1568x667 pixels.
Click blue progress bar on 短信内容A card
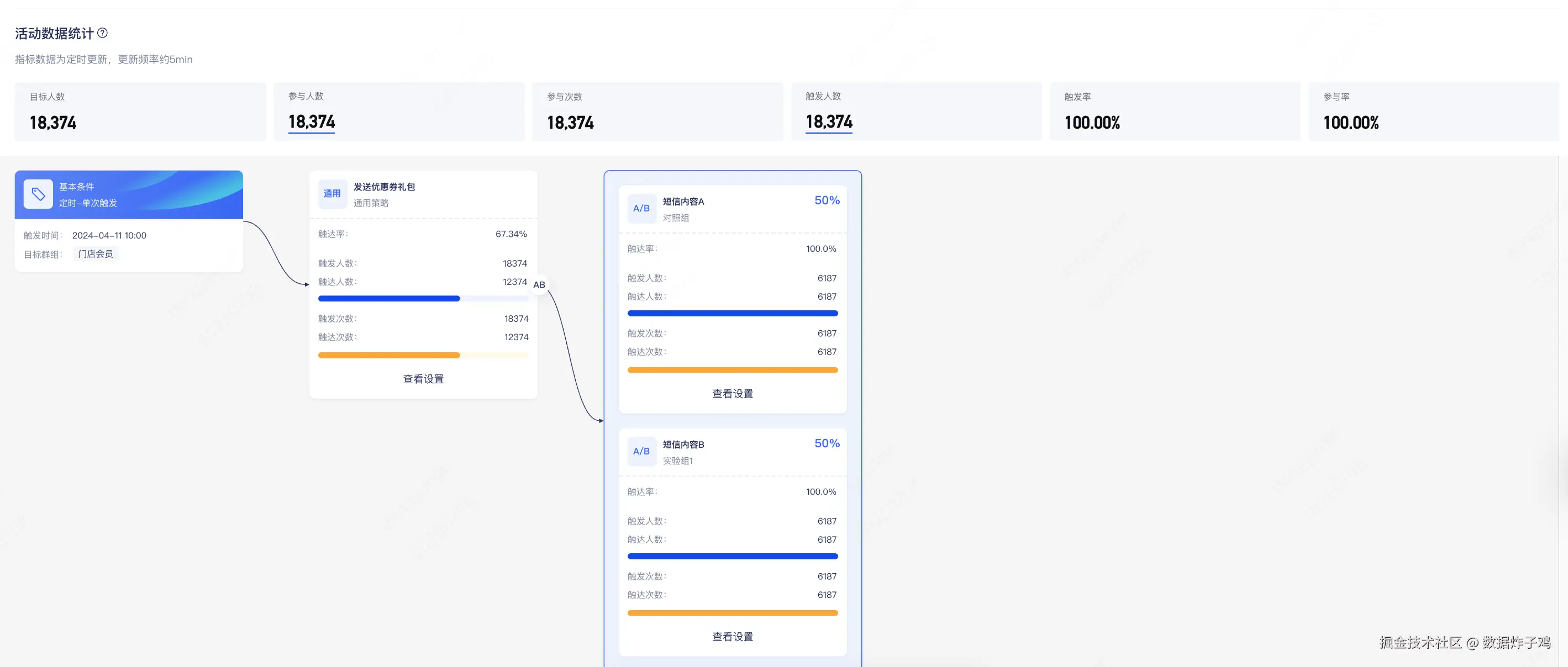(733, 314)
